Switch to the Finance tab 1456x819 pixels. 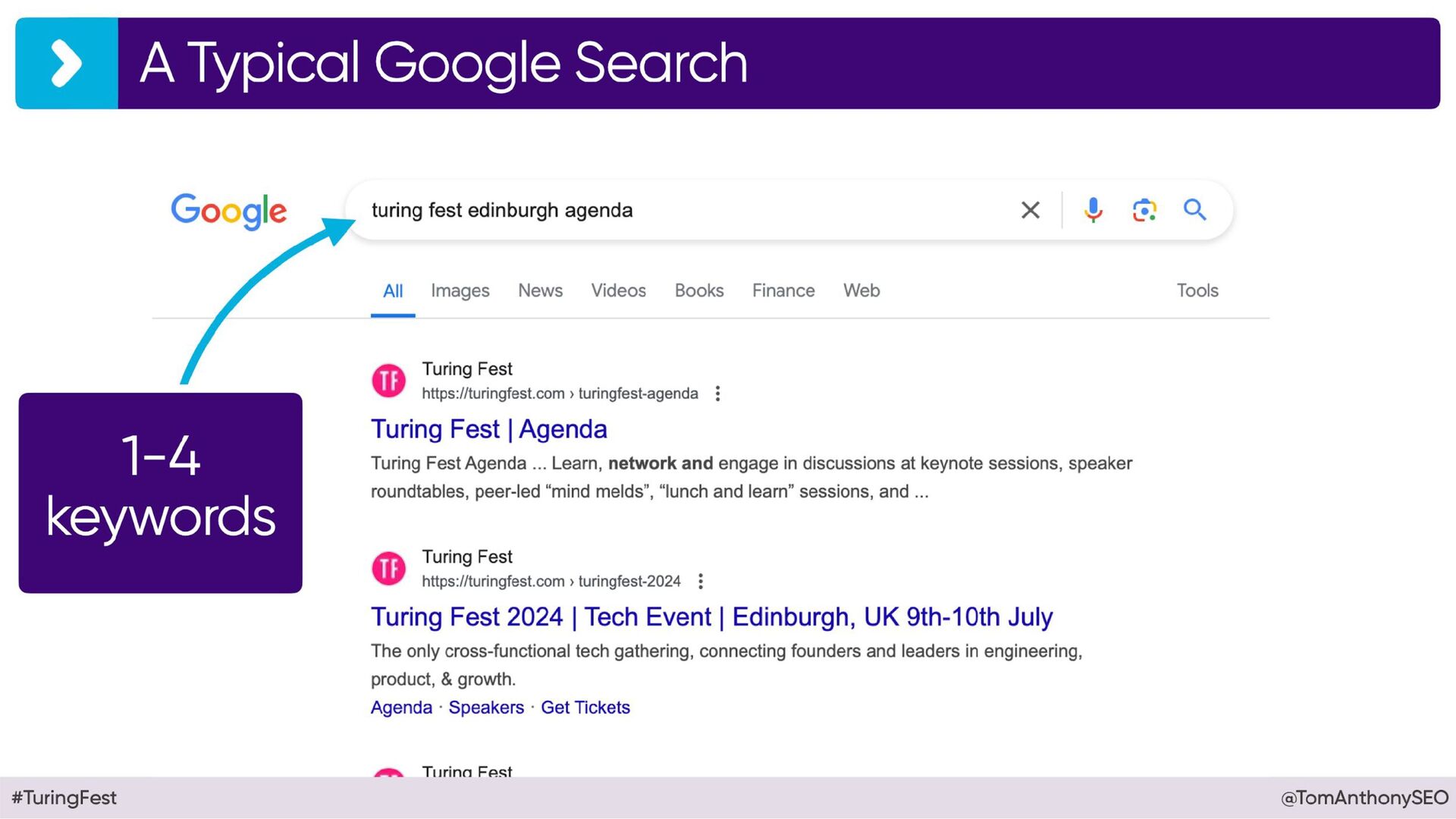[783, 291]
